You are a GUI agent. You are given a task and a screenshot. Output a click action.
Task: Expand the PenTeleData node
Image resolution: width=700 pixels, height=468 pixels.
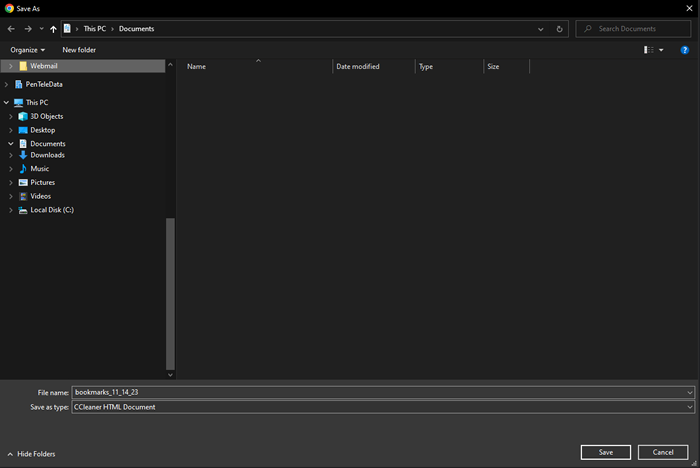[x=6, y=84]
